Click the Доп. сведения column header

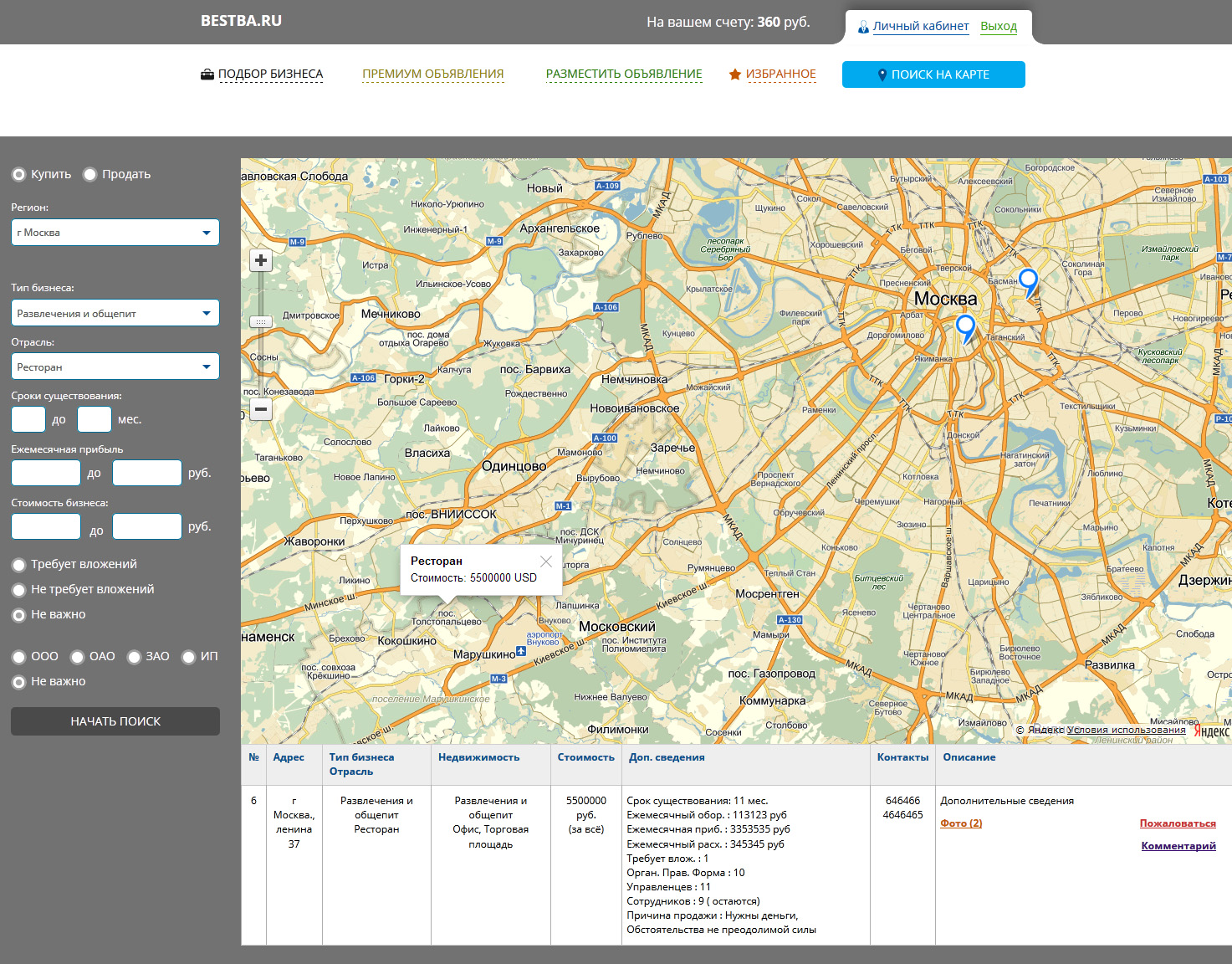click(x=667, y=757)
